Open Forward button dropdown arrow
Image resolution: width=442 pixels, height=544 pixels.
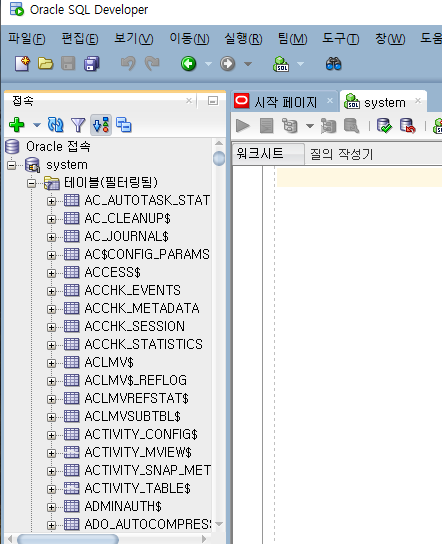tap(248, 64)
